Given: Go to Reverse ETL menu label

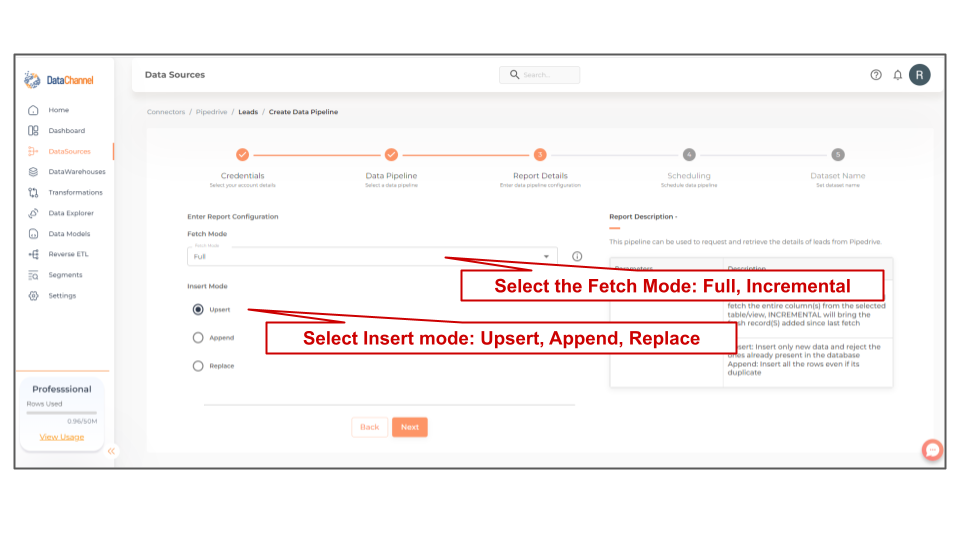Looking at the screenshot, I should [x=69, y=254].
